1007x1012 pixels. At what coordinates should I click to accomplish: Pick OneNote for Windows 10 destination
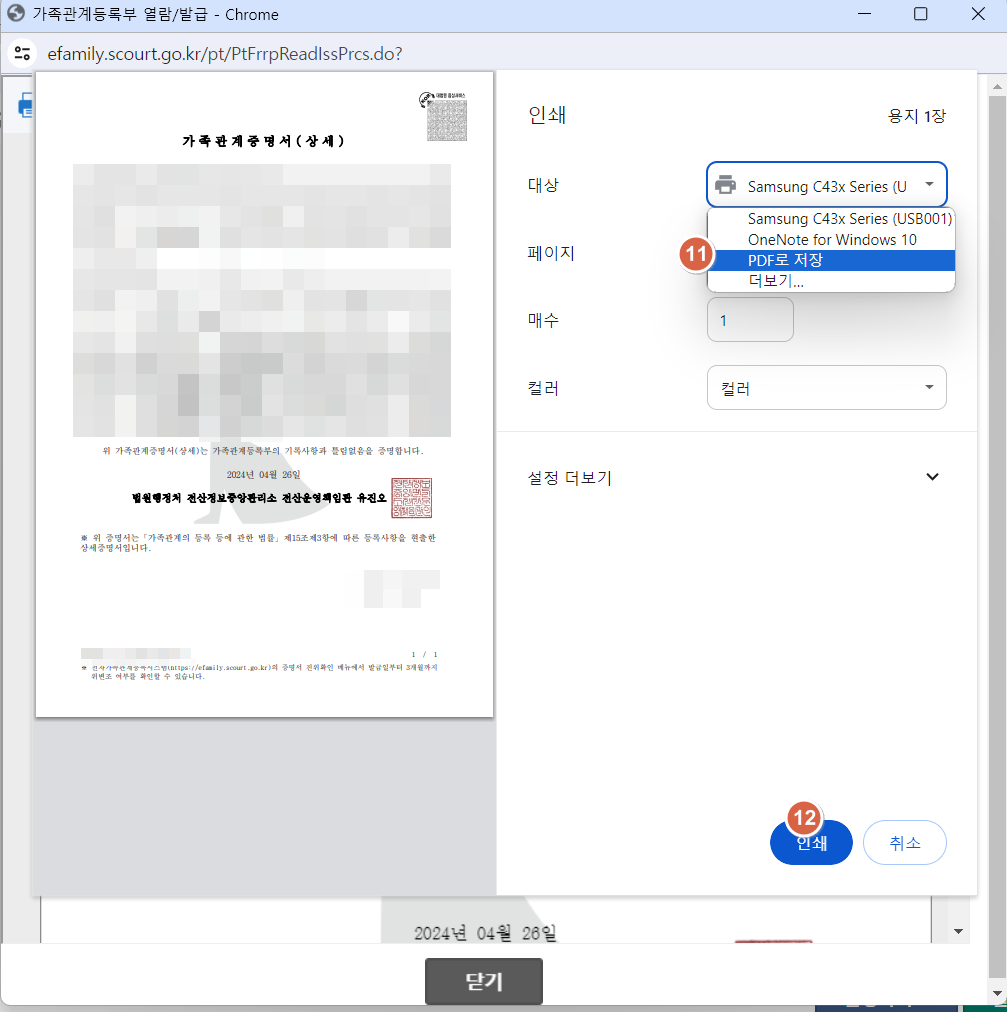(831, 239)
